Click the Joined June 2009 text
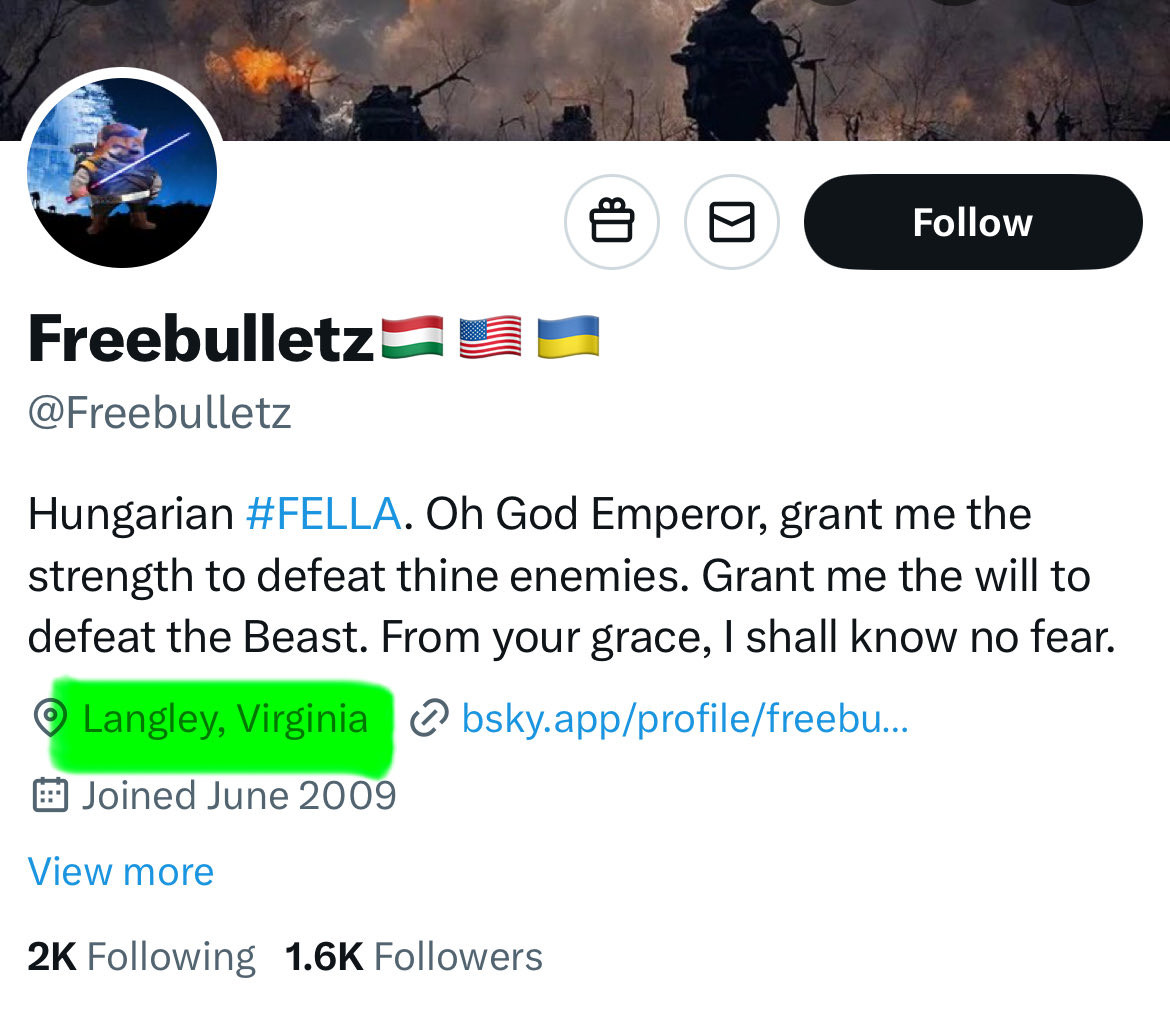The width and height of the screenshot is (1170, 1025). pos(239,795)
